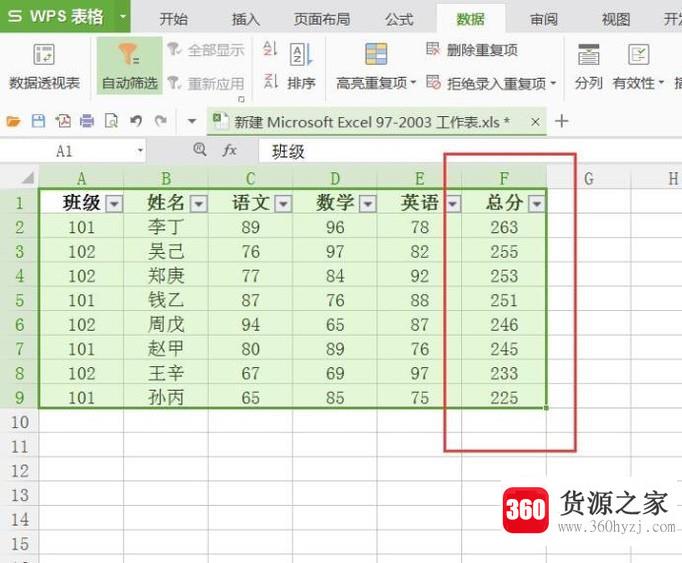Expand the WPS 表格 application menu arrow

[123, 17]
